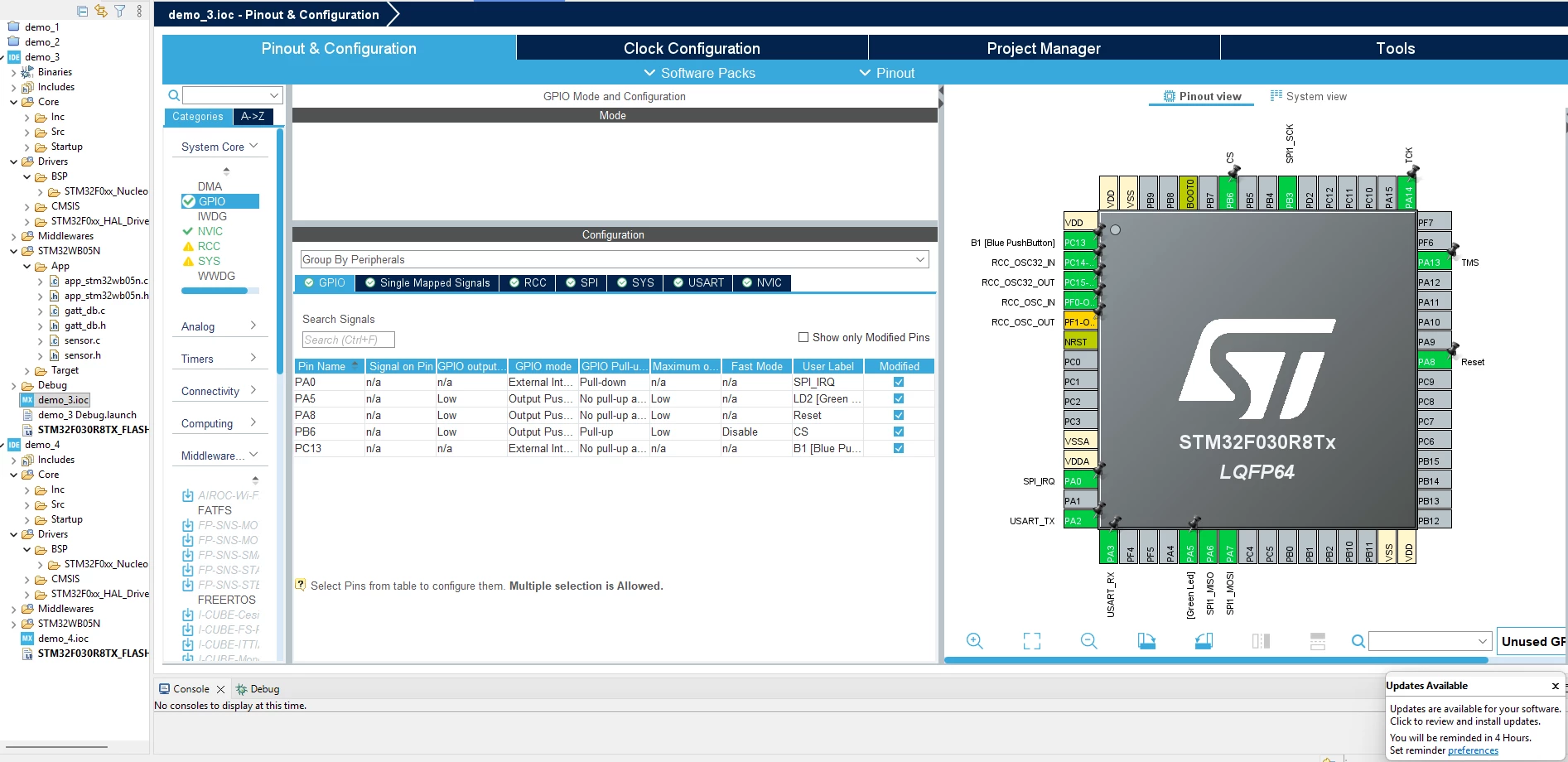Rotate the chip clockwise
This screenshot has width=1568, height=762.
pos(1146,641)
